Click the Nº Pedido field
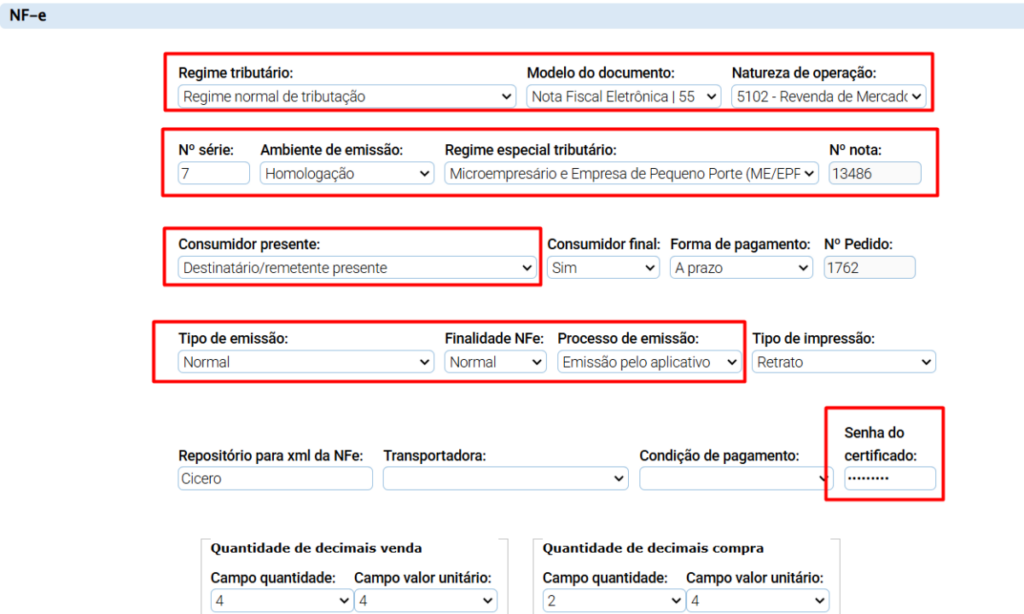 pos(869,268)
